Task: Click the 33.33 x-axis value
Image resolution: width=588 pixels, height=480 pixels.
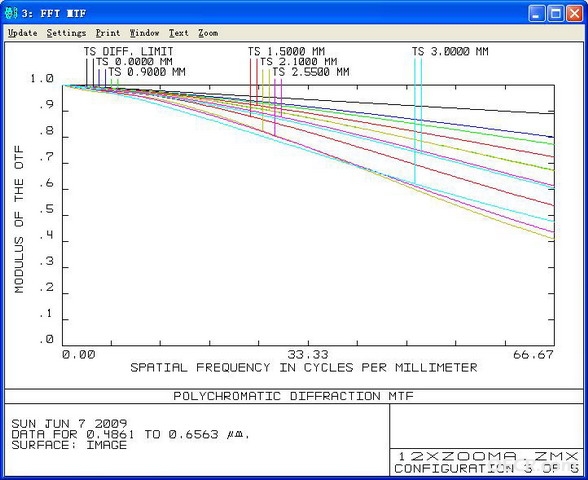Action: (x=308, y=354)
